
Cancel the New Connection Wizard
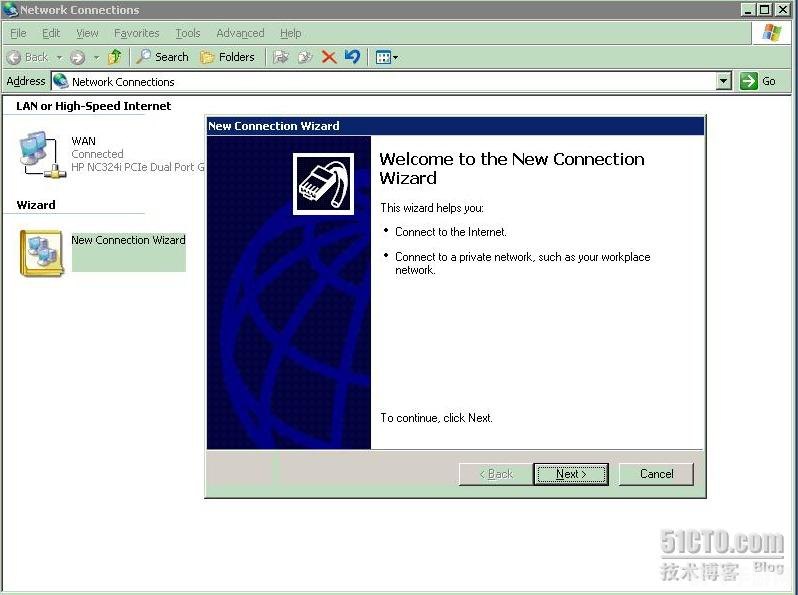(656, 474)
